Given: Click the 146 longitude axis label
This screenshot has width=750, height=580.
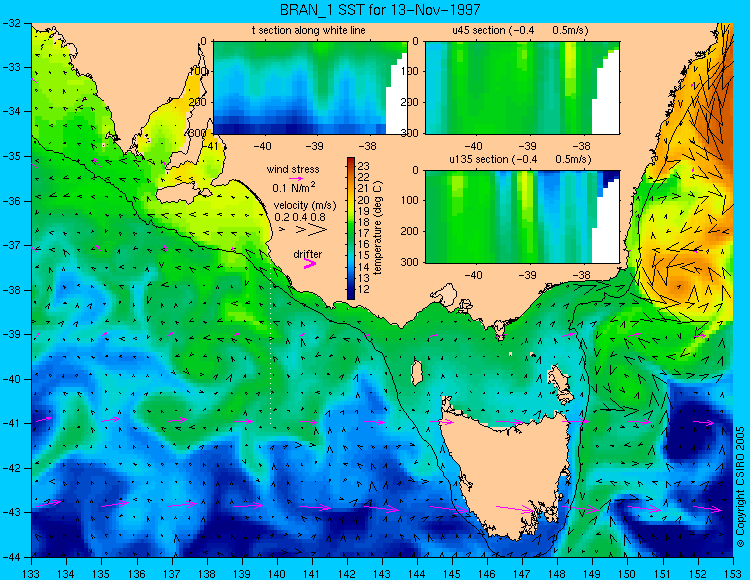Looking at the screenshot, I should point(487,574).
